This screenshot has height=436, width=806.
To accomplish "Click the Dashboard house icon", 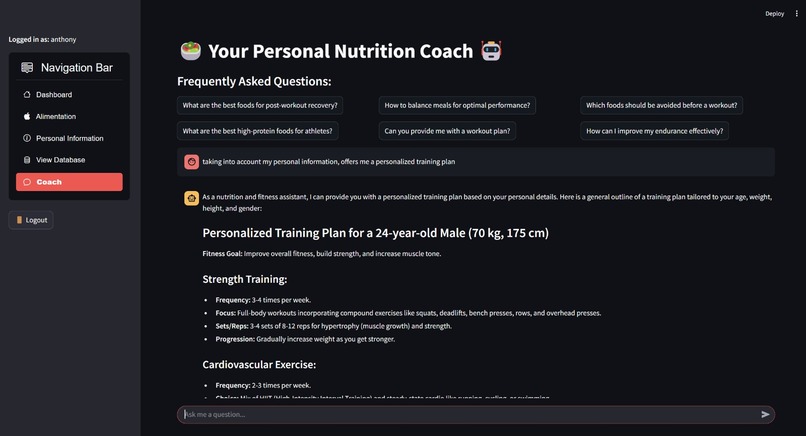I will [x=27, y=95].
